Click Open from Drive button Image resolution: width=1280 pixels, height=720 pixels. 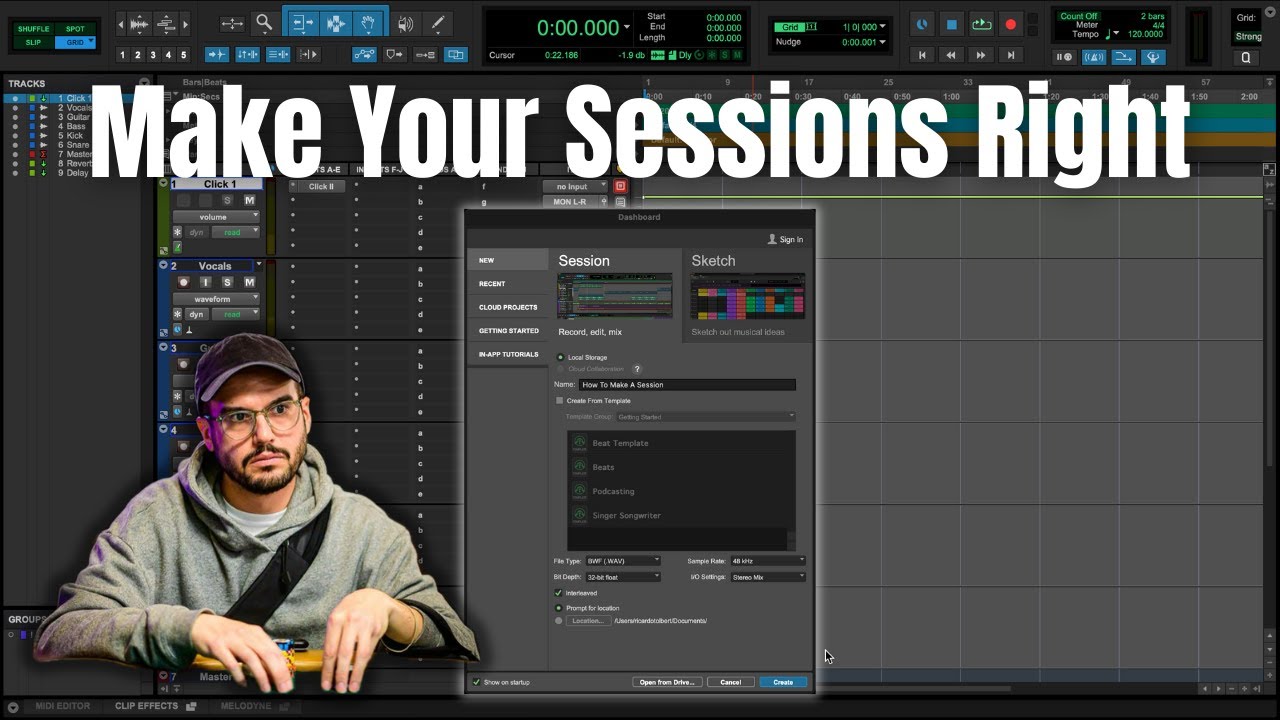tap(667, 682)
